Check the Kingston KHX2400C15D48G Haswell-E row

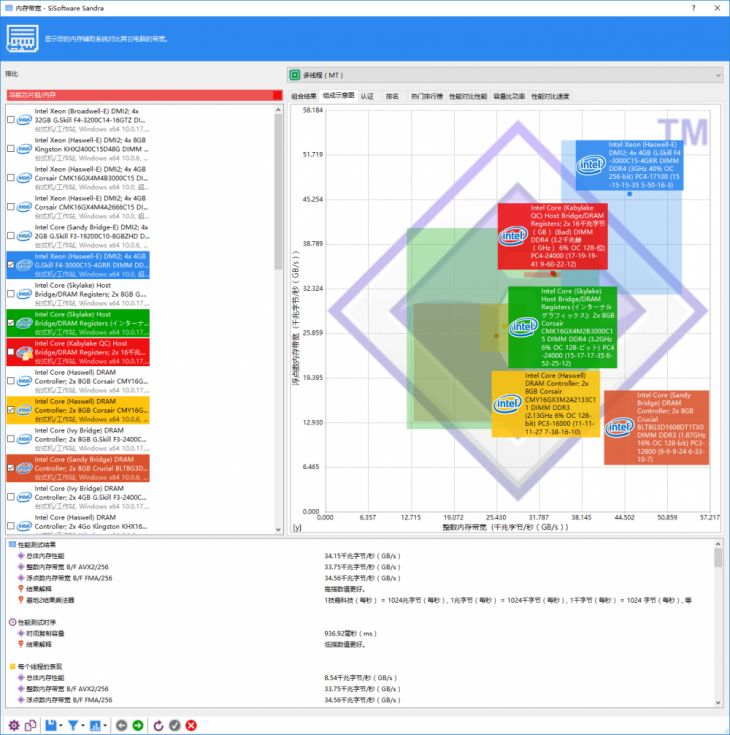tap(11, 149)
